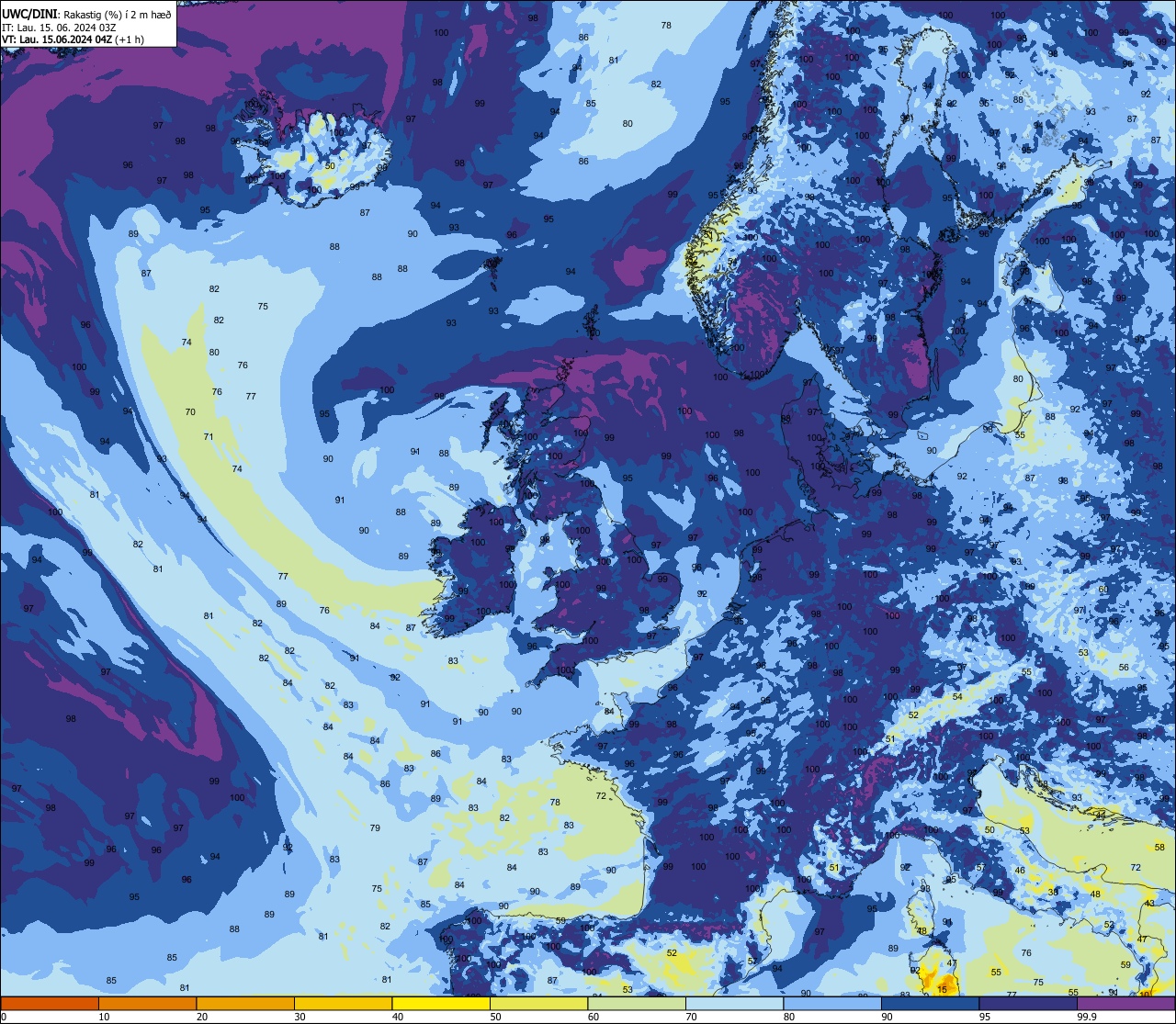Click the 70–80% pale blue legend segment
The image size is (1176, 1024).
734,1003
